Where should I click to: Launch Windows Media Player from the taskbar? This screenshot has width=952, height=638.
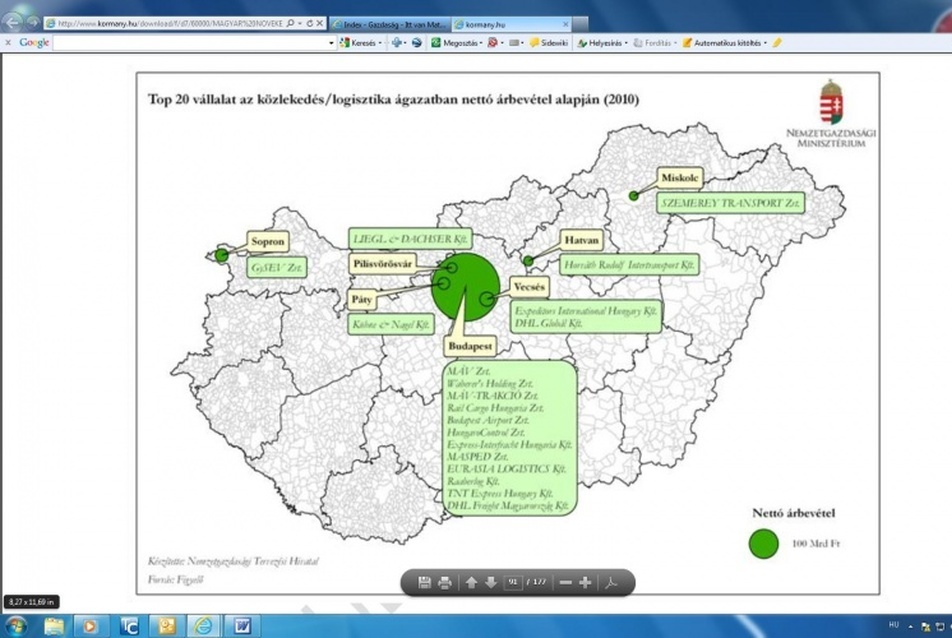coord(90,626)
